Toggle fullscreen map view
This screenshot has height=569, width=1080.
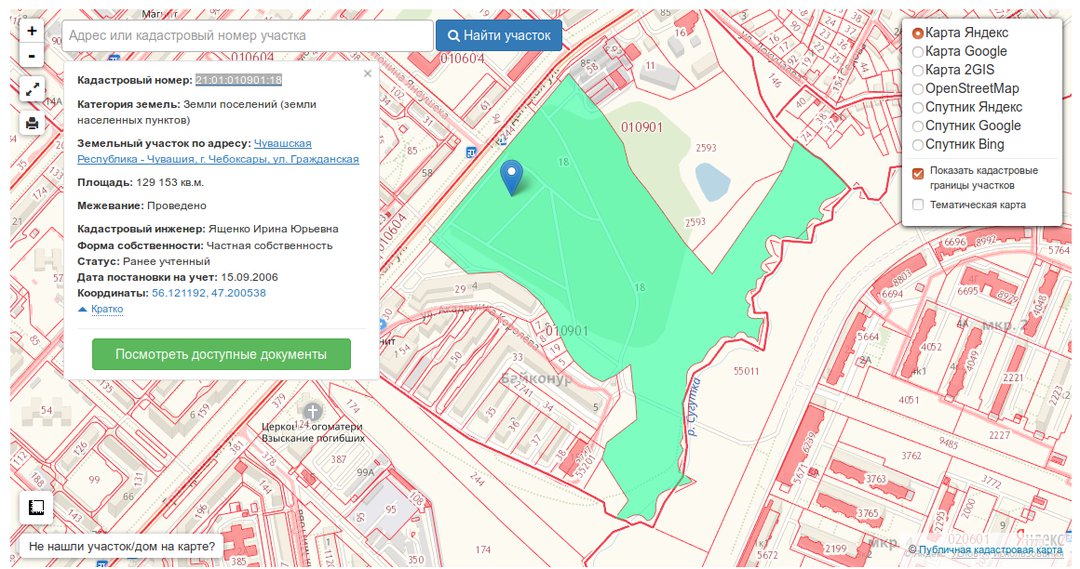(32, 89)
